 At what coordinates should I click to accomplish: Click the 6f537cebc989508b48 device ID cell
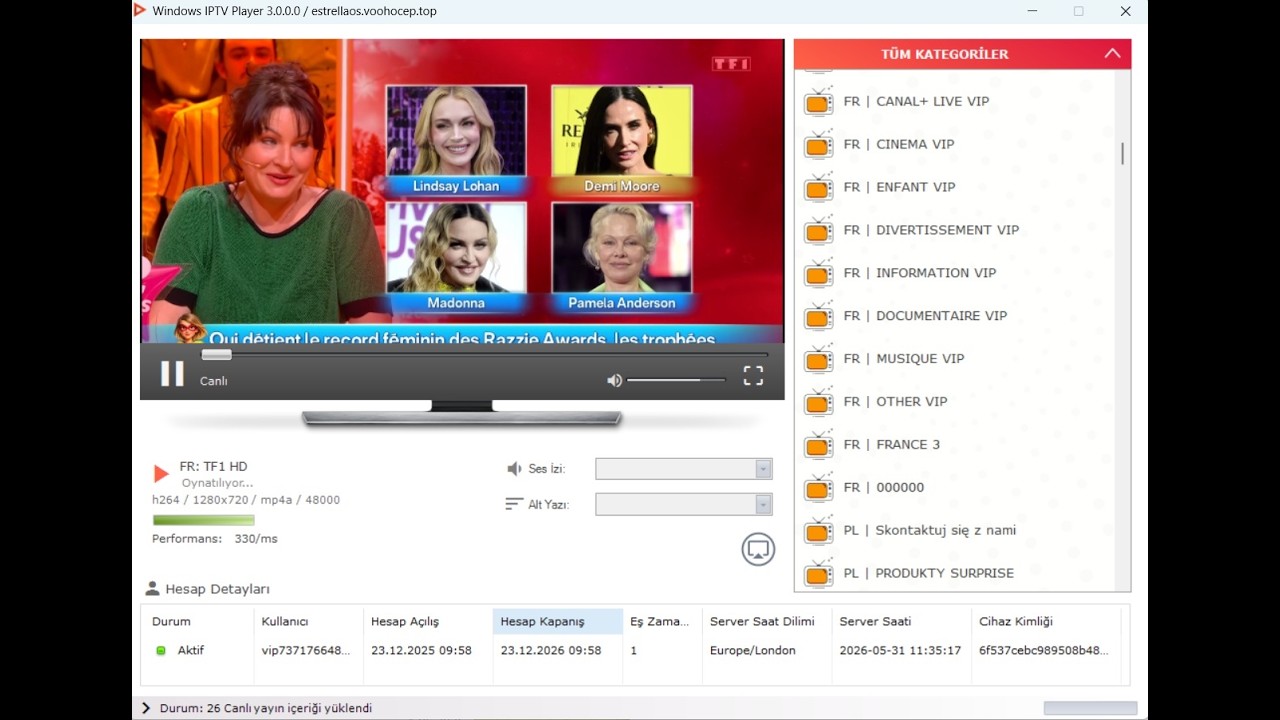pyautogui.click(x=1043, y=651)
